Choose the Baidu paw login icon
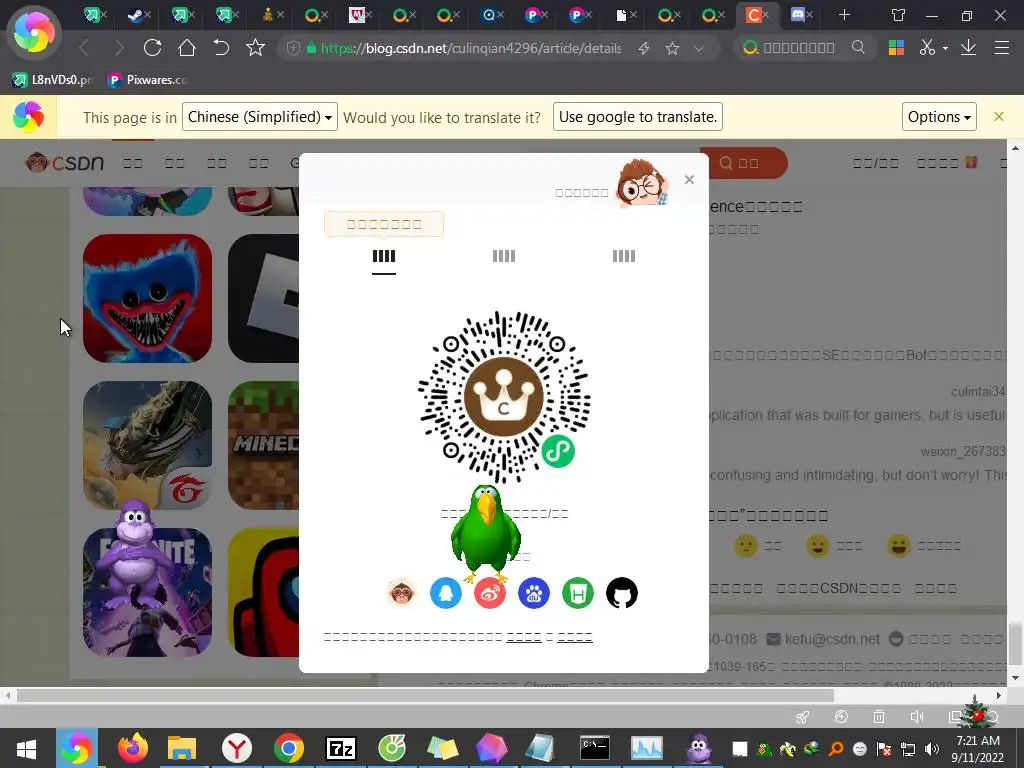The height and width of the screenshot is (768, 1024). [534, 593]
